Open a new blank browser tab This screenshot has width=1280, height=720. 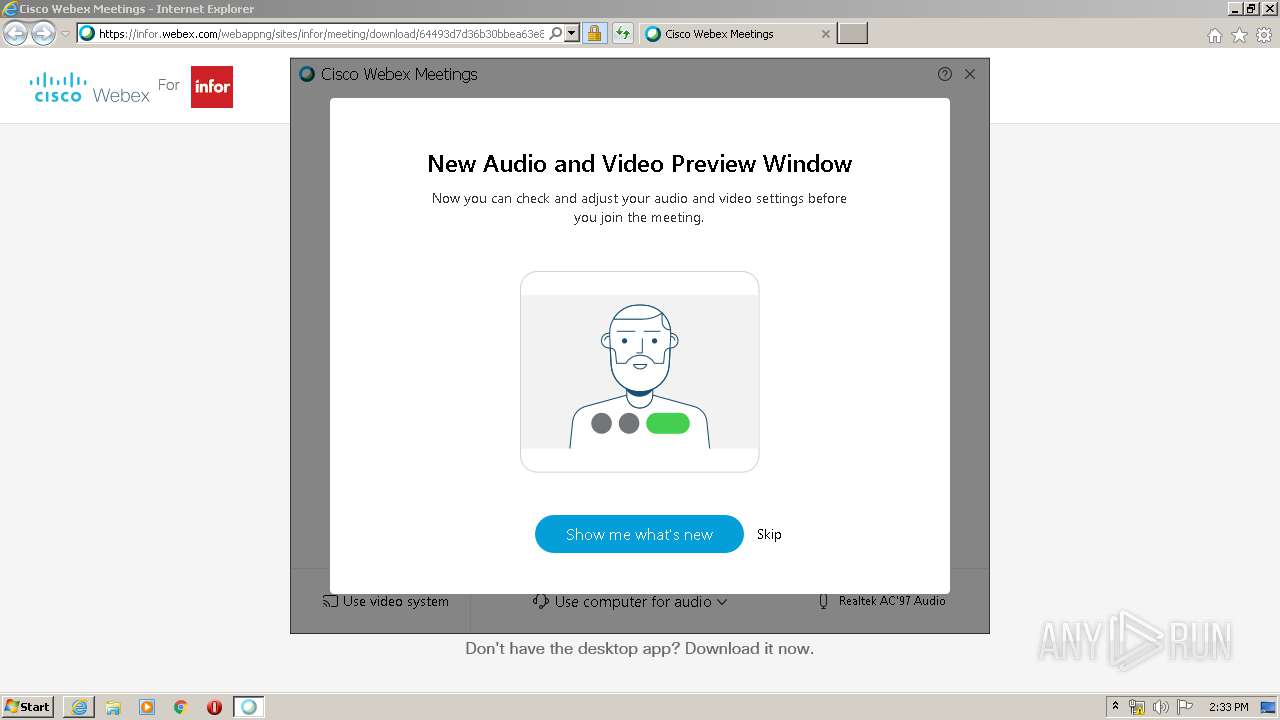tap(852, 34)
